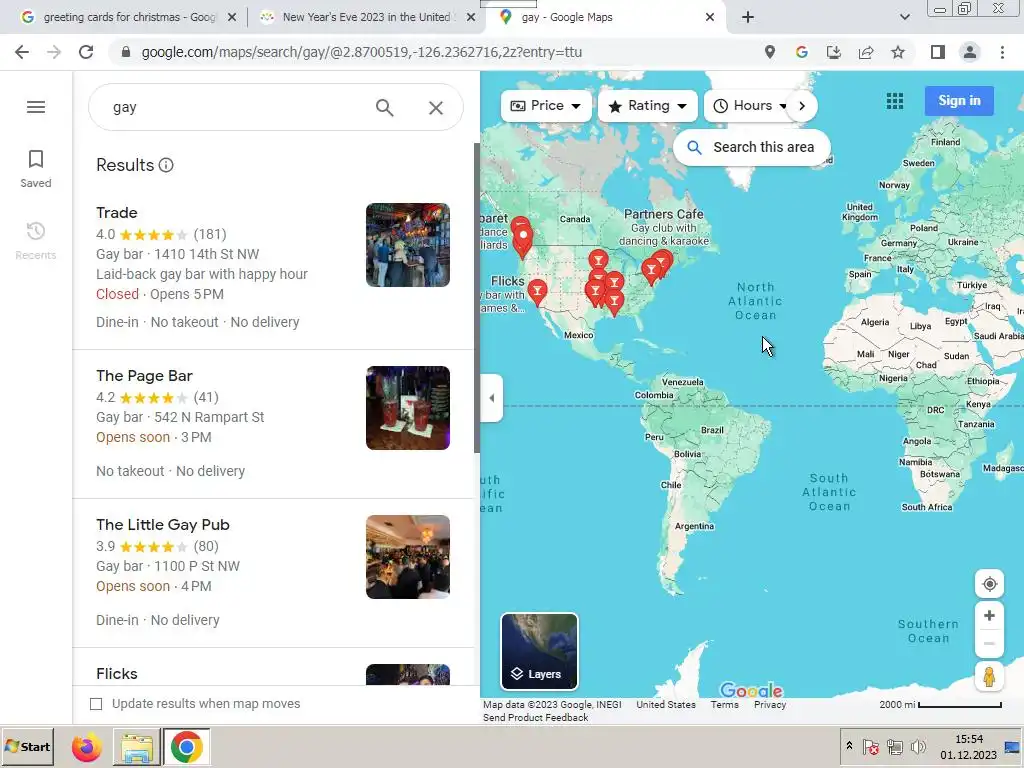Close the gay - Google Maps tab

pos(710,18)
